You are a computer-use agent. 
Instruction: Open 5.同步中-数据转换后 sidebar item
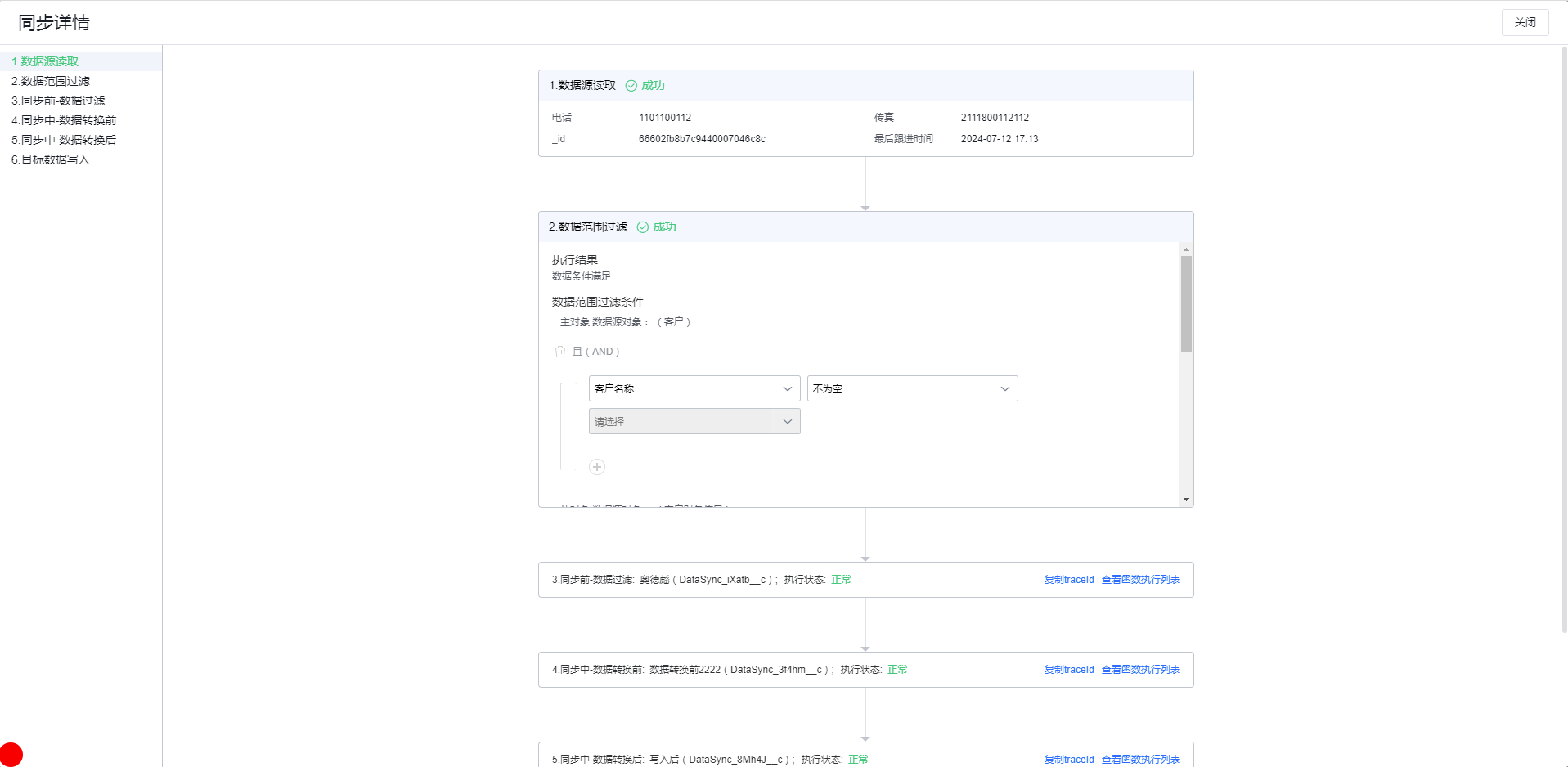[64, 140]
